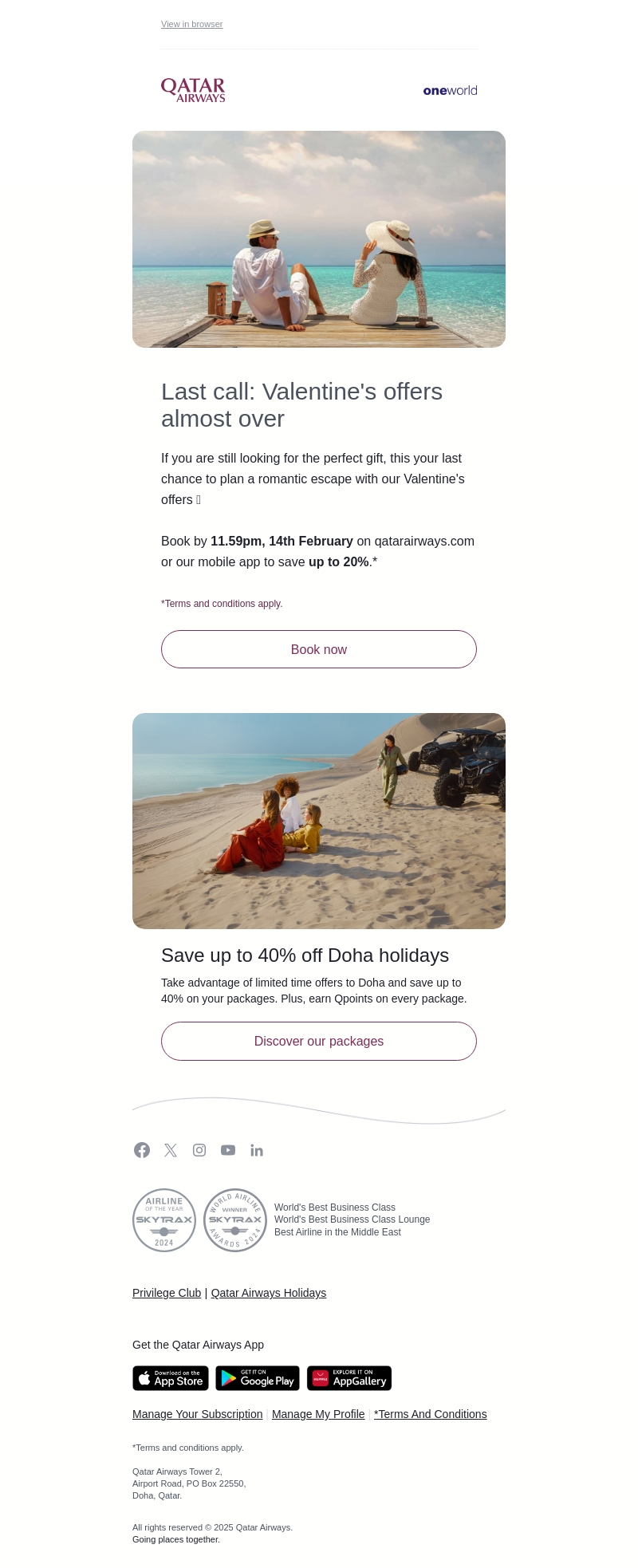Open the YouTube icon
Viewport: 638px width, 1568px height.
click(x=228, y=1150)
